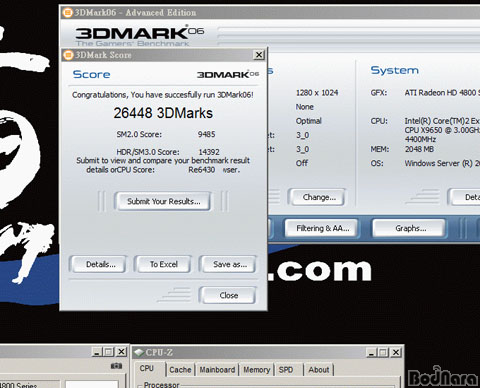The width and height of the screenshot is (480, 388).
Task: Open the Mainboard tab in CPU-Z
Action: (217, 370)
